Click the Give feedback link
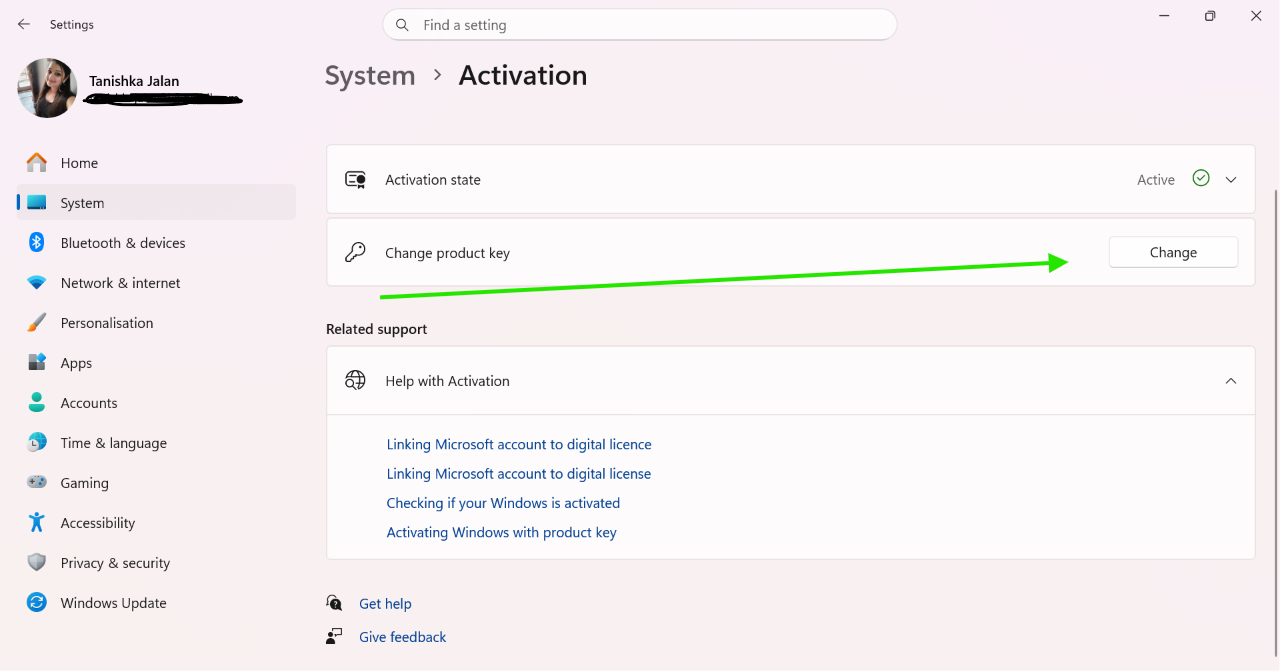Screen dimensions: 1280x671 click(403, 637)
